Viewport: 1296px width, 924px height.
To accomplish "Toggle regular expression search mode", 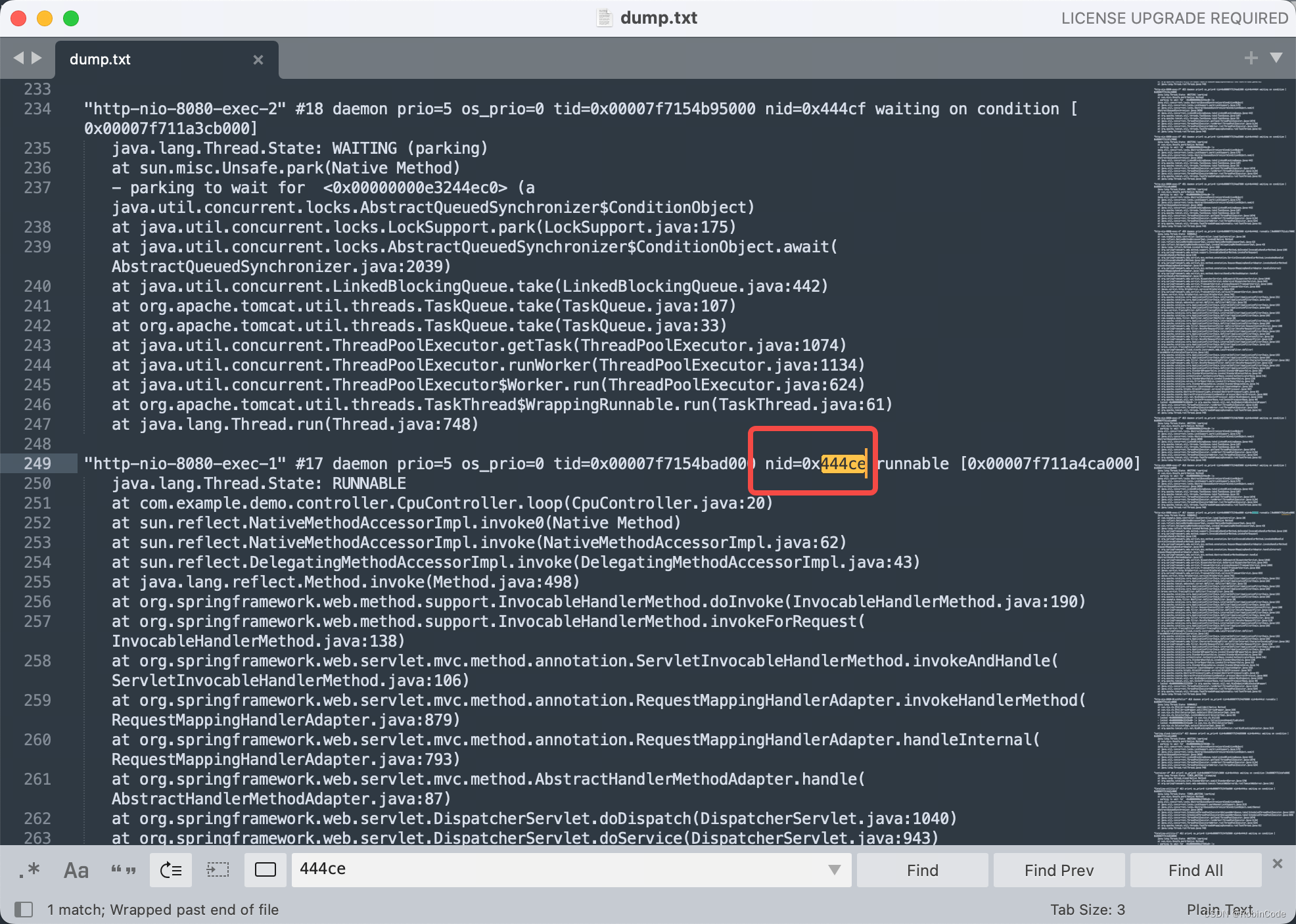I will 30,870.
